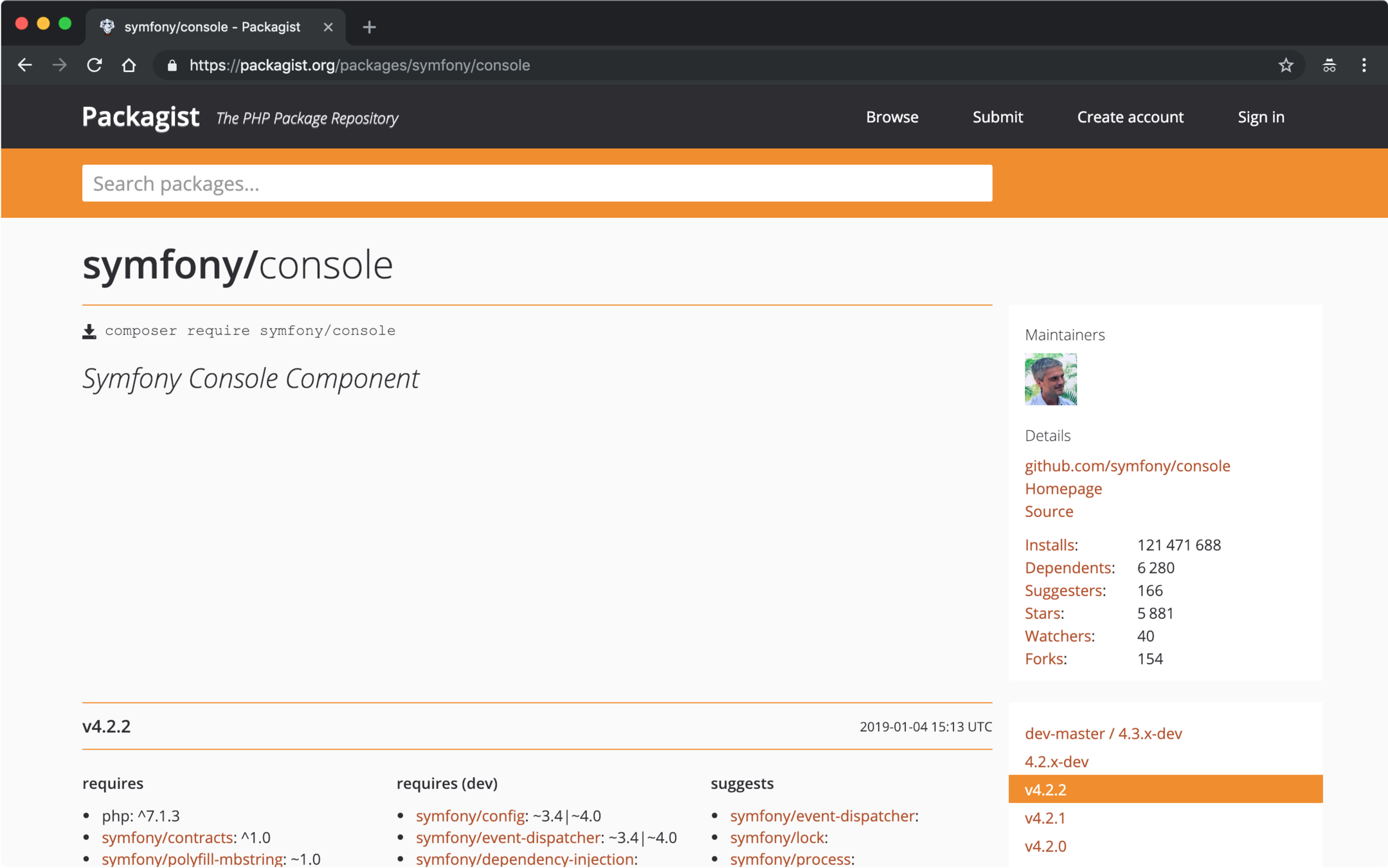Screen dimensions: 1388x868
Task: Reload the page with refresh icon
Action: [x=95, y=65]
